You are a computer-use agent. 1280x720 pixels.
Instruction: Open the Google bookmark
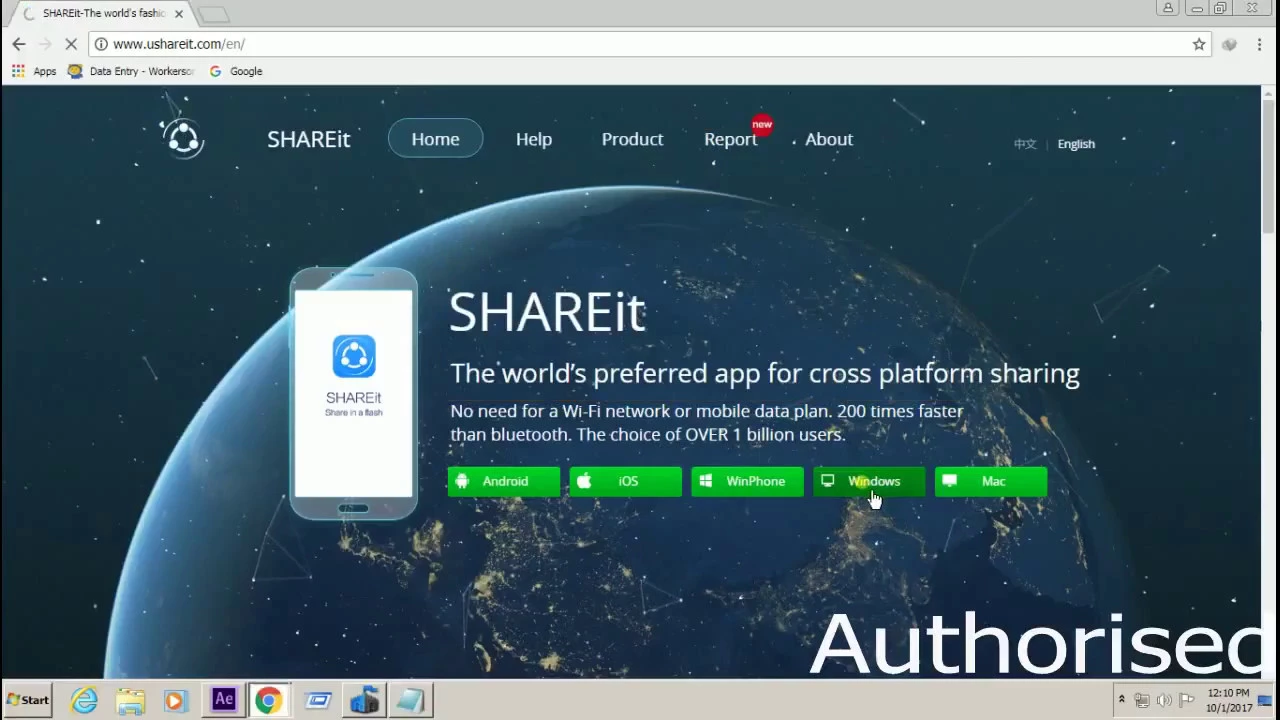point(236,71)
